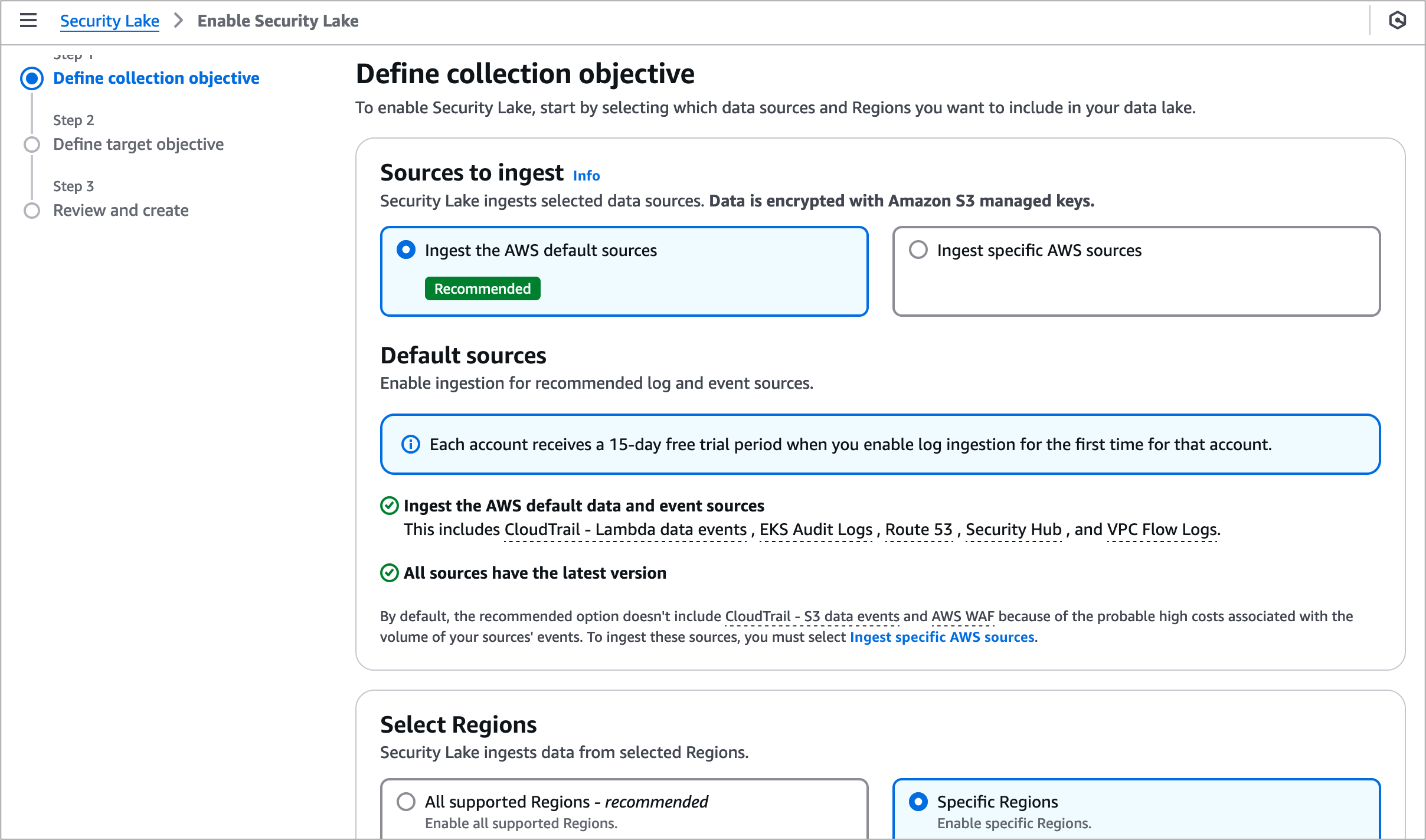Click Step 1 active step indicator circle
Image resolution: width=1426 pixels, height=840 pixels.
(32, 78)
